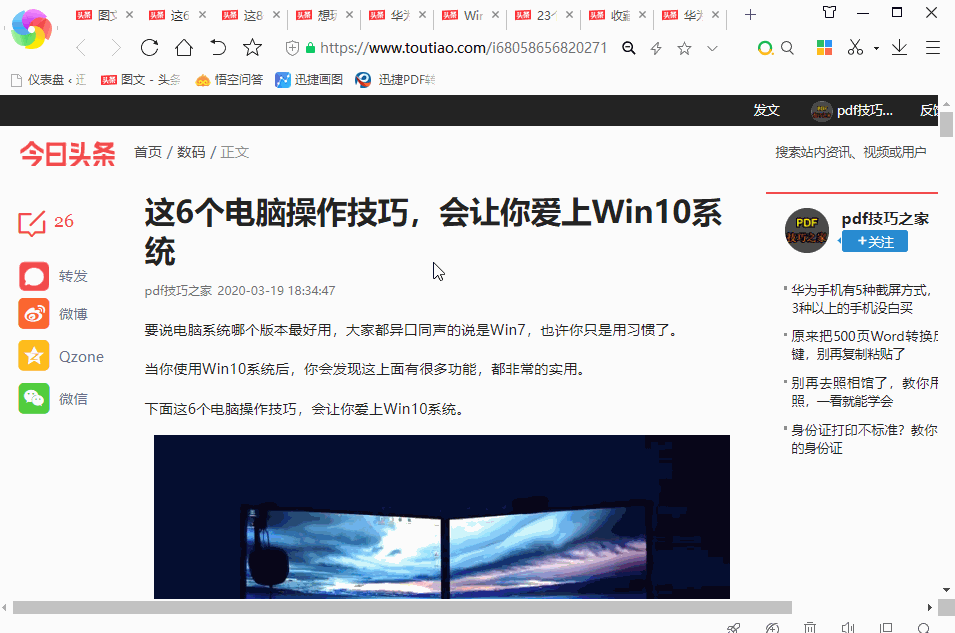Open the dropdown next to scissors icon
The height and width of the screenshot is (633, 955).
pyautogui.click(x=875, y=47)
